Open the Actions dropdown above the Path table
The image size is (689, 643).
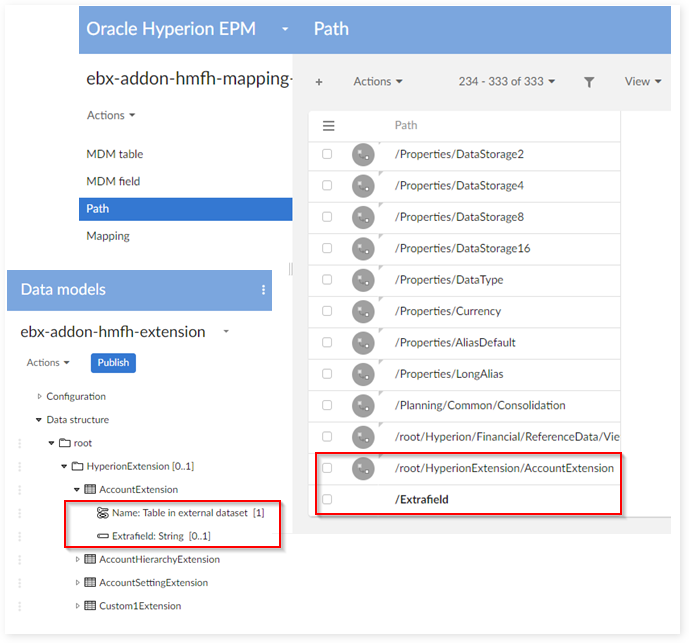pos(378,82)
